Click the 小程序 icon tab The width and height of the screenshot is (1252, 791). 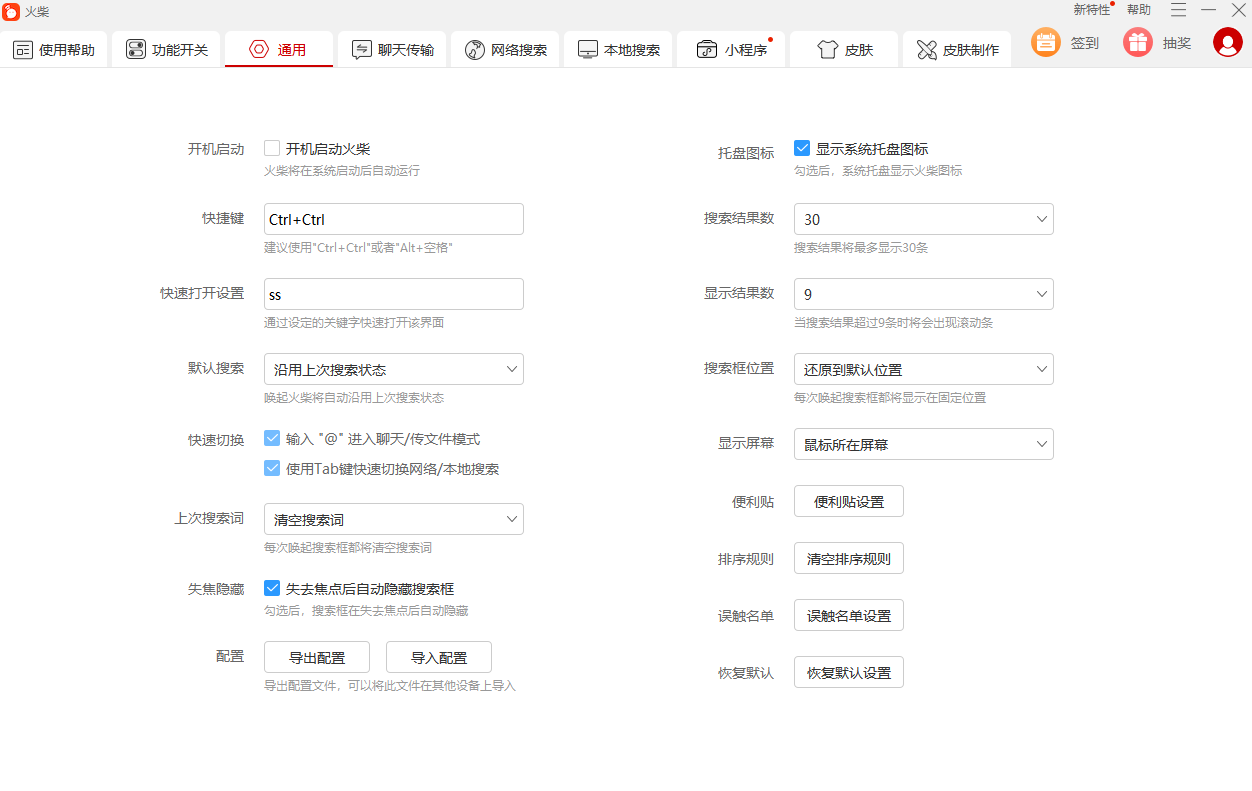point(707,49)
